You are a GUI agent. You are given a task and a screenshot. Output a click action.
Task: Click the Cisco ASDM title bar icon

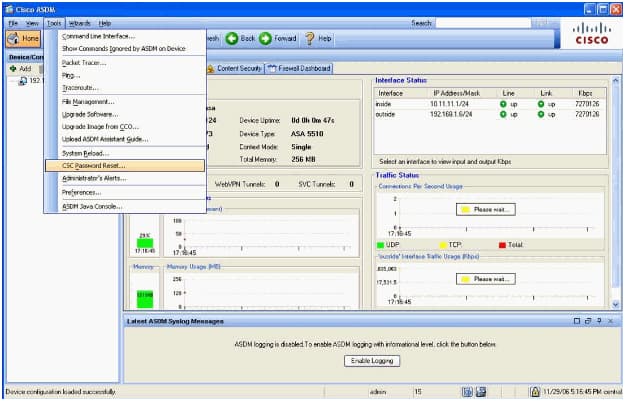tap(10, 9)
